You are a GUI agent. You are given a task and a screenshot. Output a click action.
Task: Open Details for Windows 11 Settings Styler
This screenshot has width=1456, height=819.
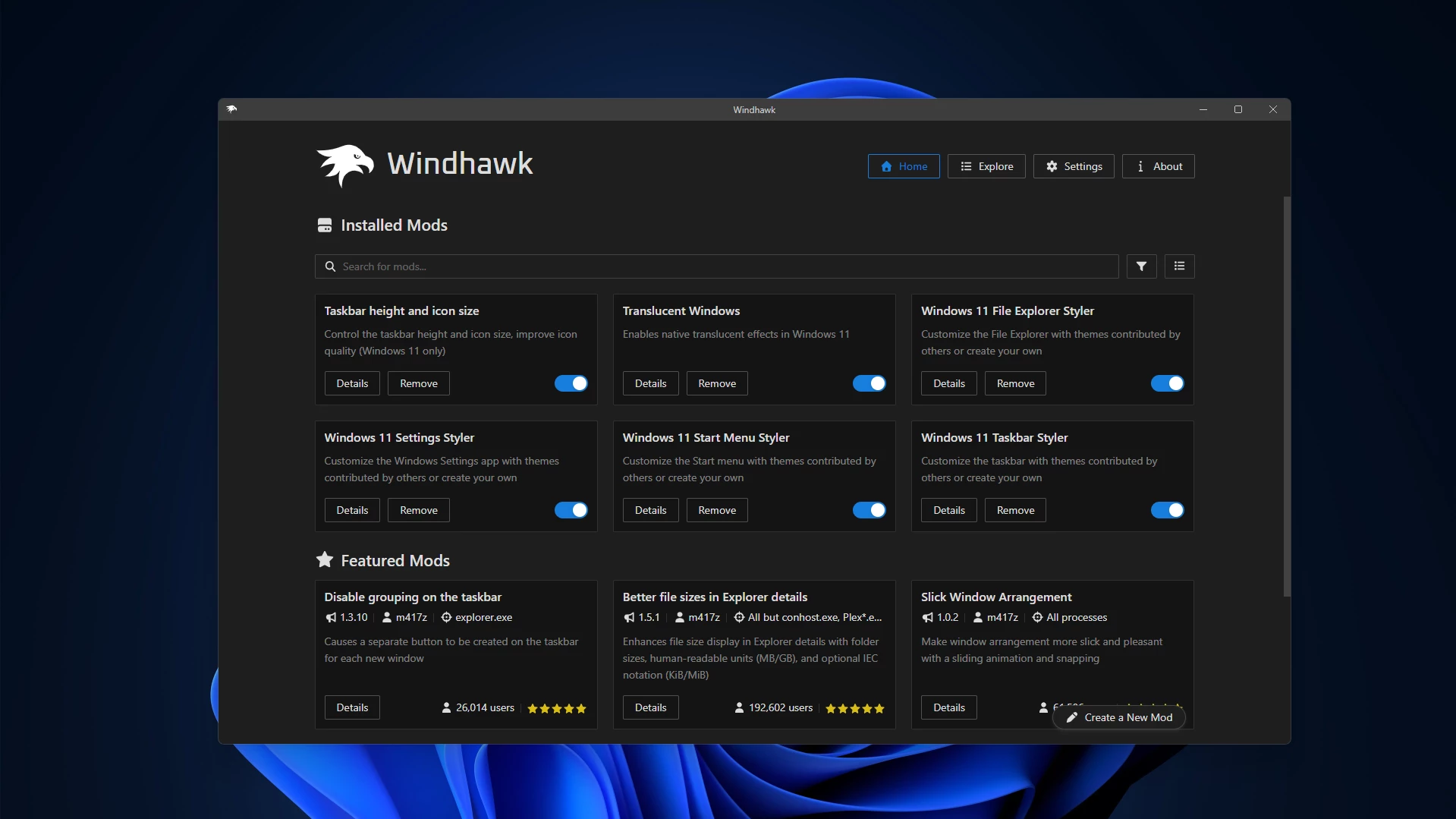[x=352, y=510]
